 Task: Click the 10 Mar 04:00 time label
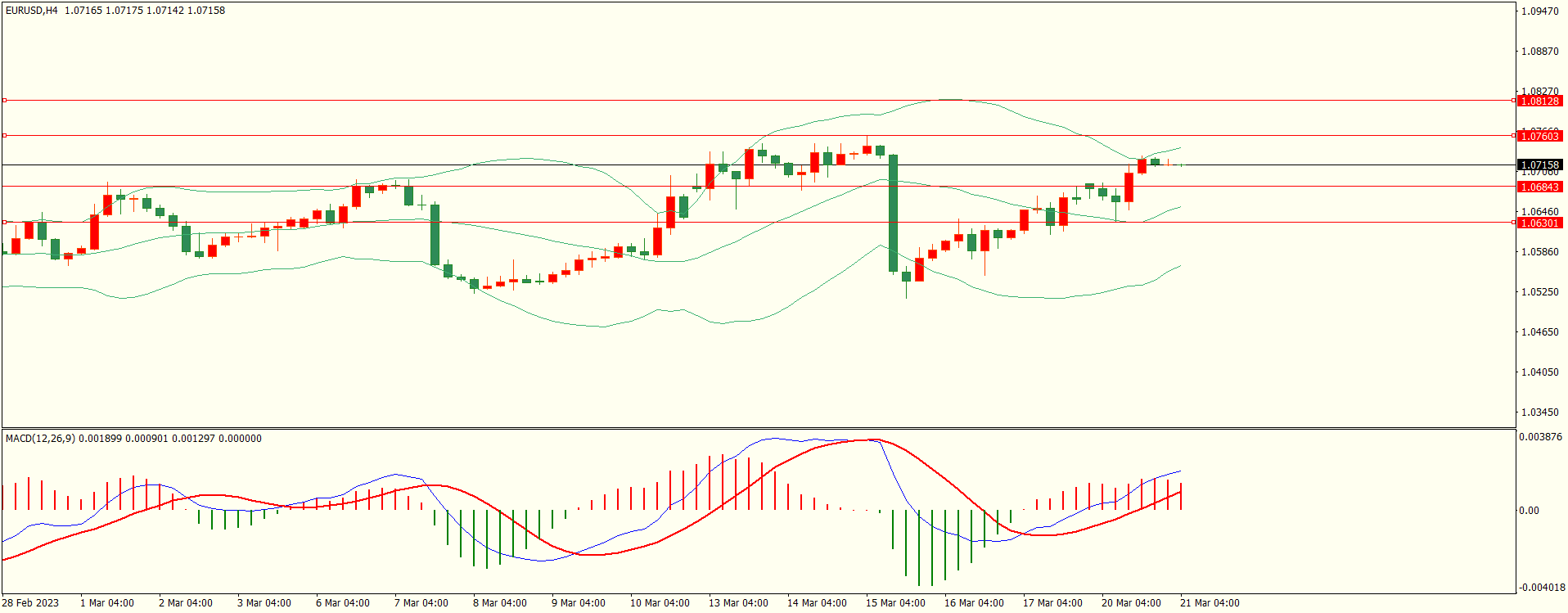[660, 603]
